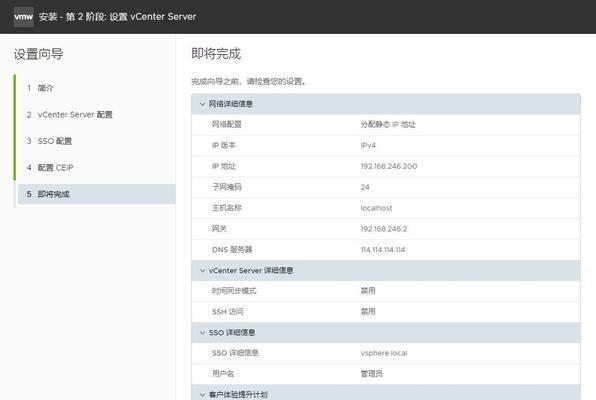Click the 网关 row label

219,229
